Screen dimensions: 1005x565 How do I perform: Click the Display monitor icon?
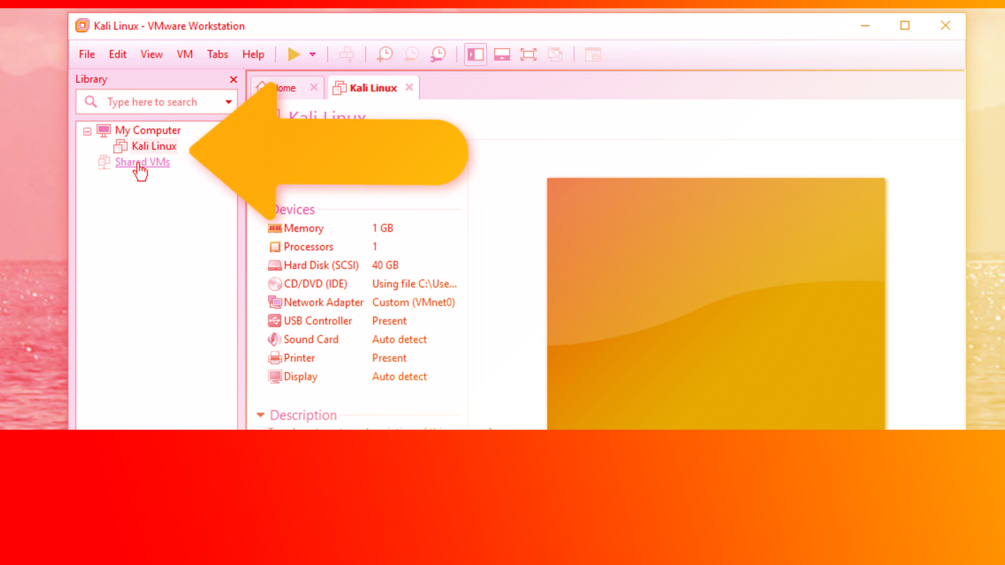tap(274, 377)
